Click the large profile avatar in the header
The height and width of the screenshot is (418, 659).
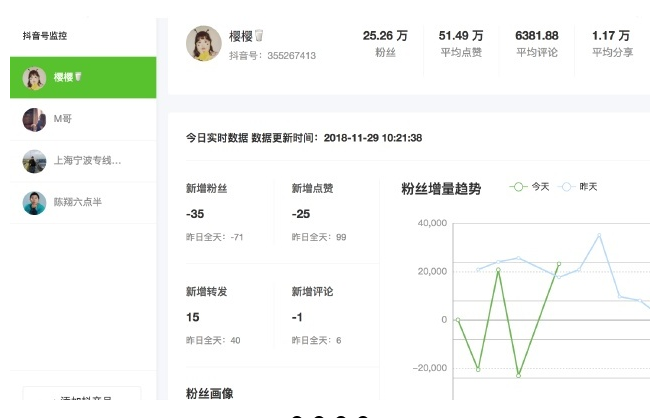coord(204,43)
